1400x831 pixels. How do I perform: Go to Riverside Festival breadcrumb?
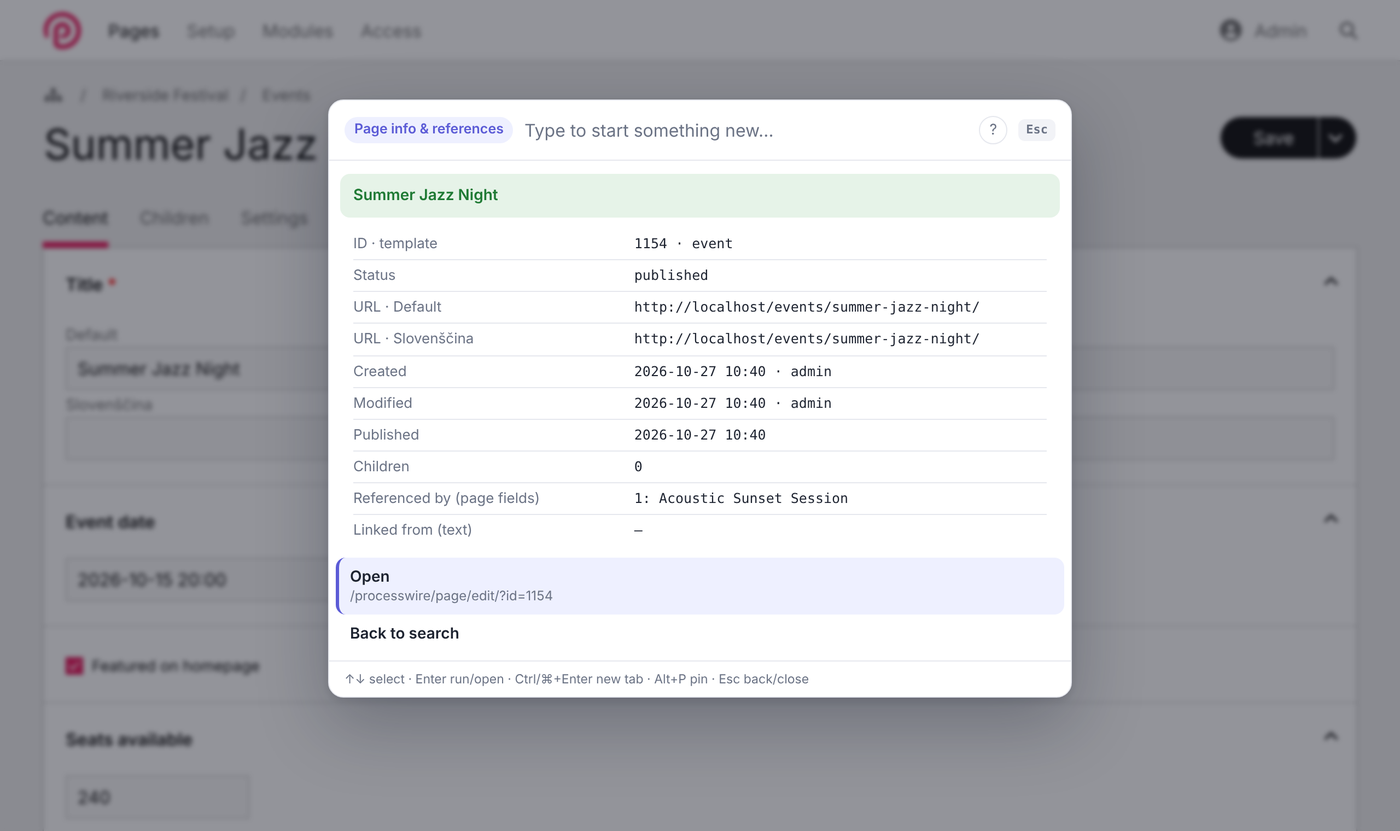tap(165, 95)
